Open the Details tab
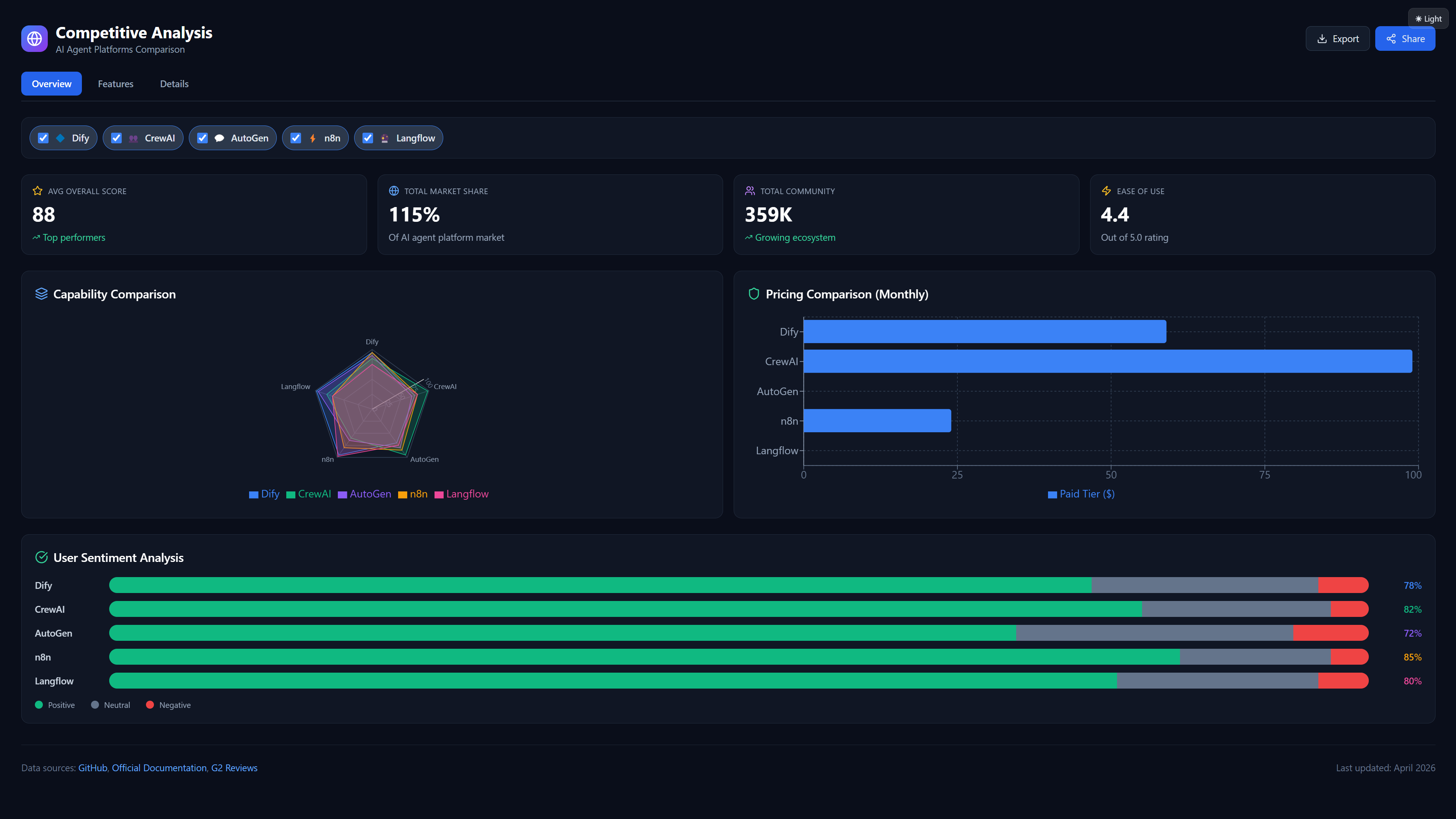Viewport: 1456px width, 819px height. (174, 83)
